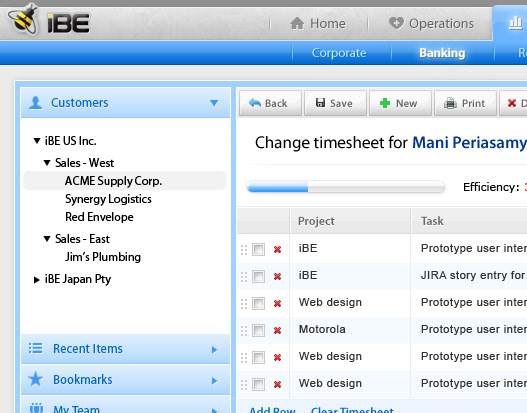Screen dimensions: 527x413
Task: Delete the last Web design row
Action: pos(277,384)
